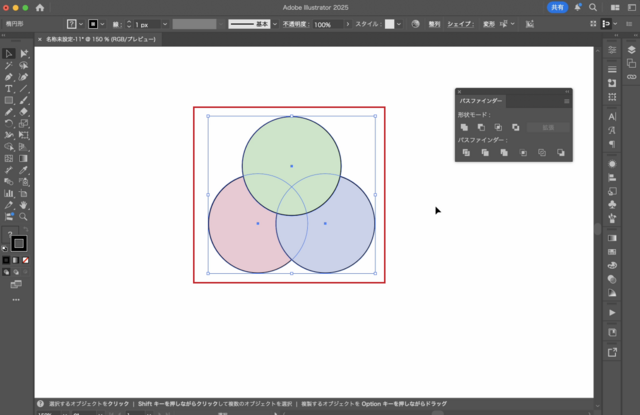Select the Paintbrush tool

(x=24, y=100)
